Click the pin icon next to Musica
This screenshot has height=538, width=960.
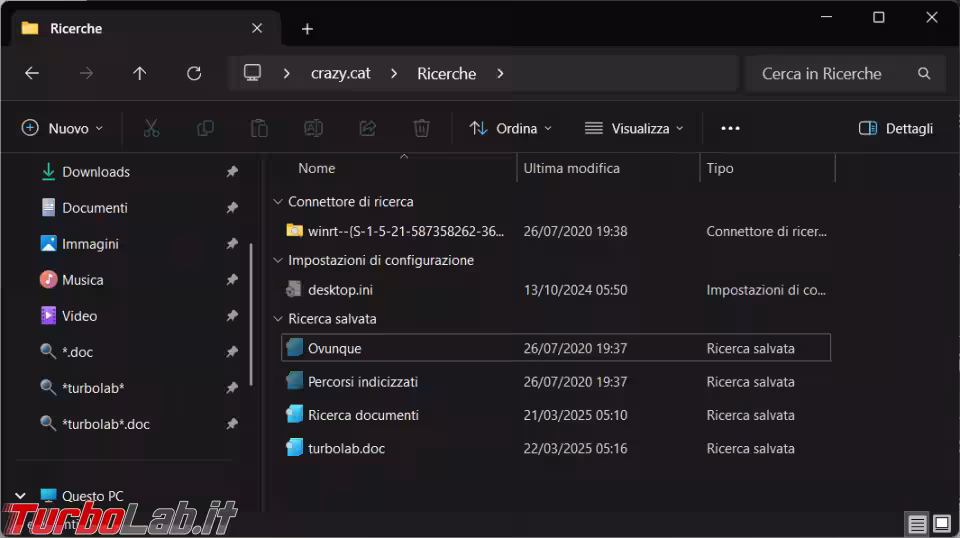pyautogui.click(x=232, y=280)
